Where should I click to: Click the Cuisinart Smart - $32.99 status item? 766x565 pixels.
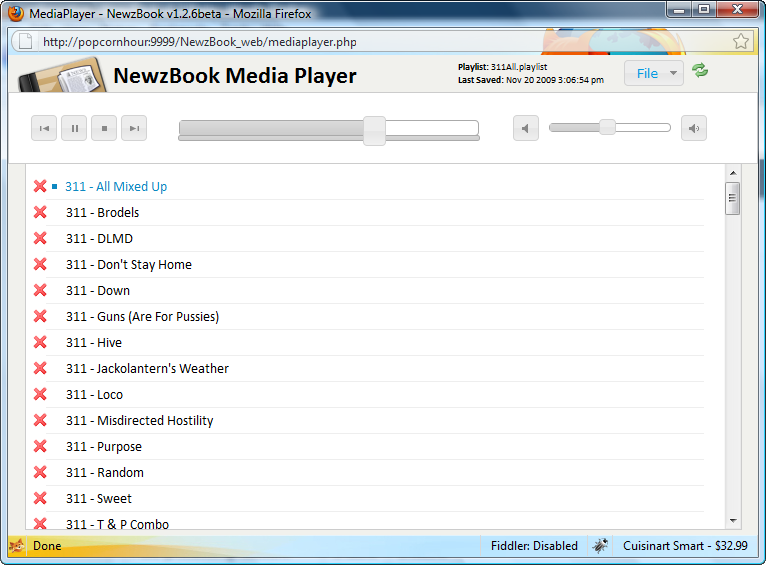[685, 546]
